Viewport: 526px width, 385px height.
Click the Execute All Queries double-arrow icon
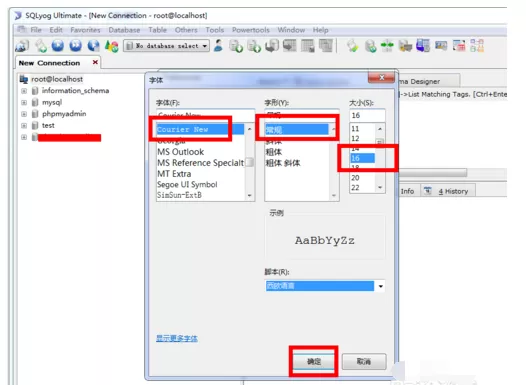point(75,46)
